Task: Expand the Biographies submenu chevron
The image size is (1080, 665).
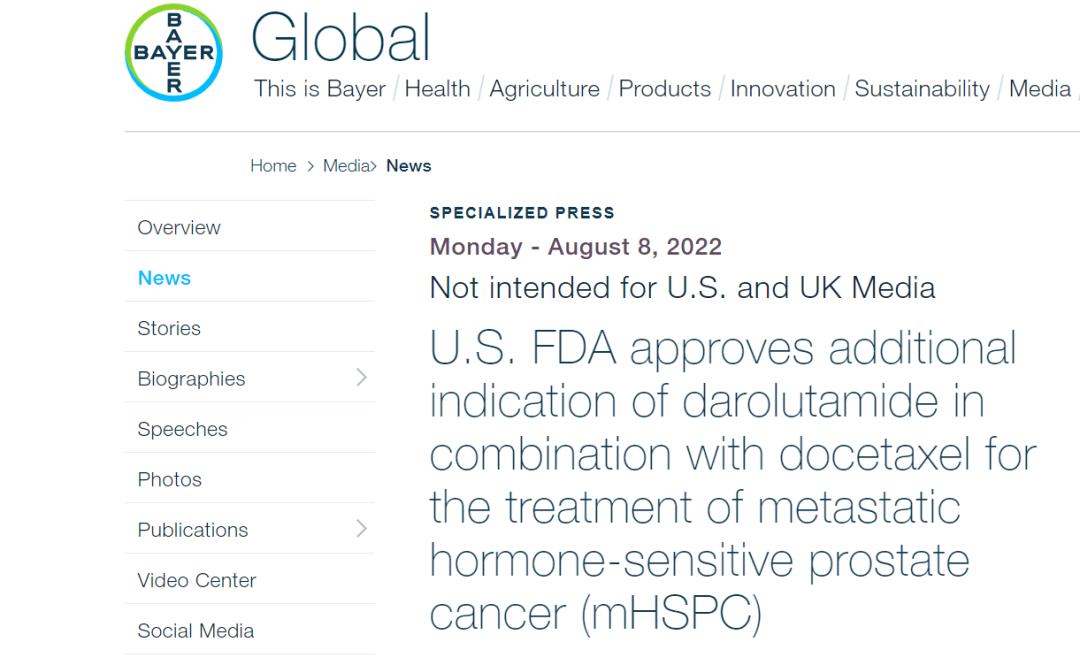Action: (361, 377)
